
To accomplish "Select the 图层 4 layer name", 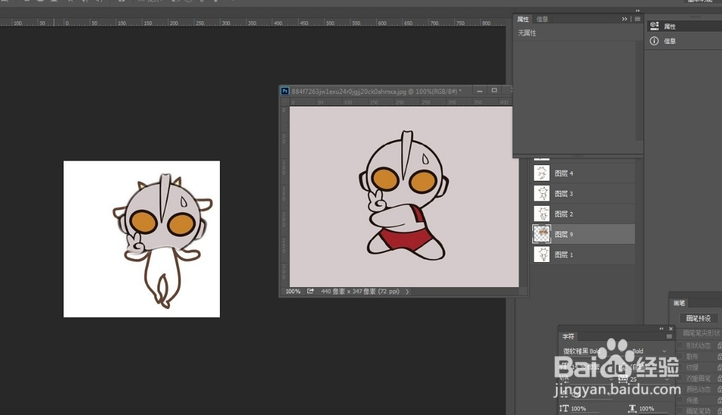I will tap(564, 173).
